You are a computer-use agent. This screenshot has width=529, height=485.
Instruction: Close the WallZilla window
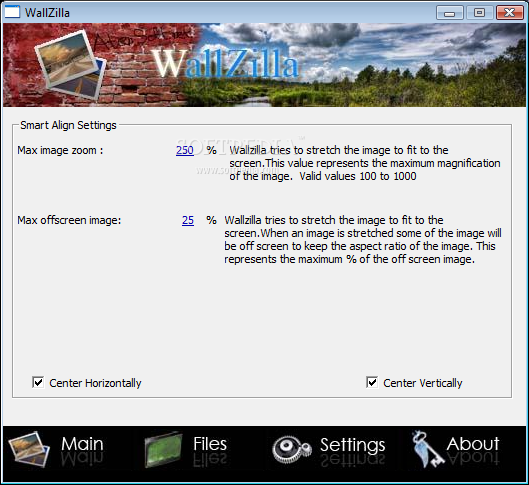coord(509,13)
